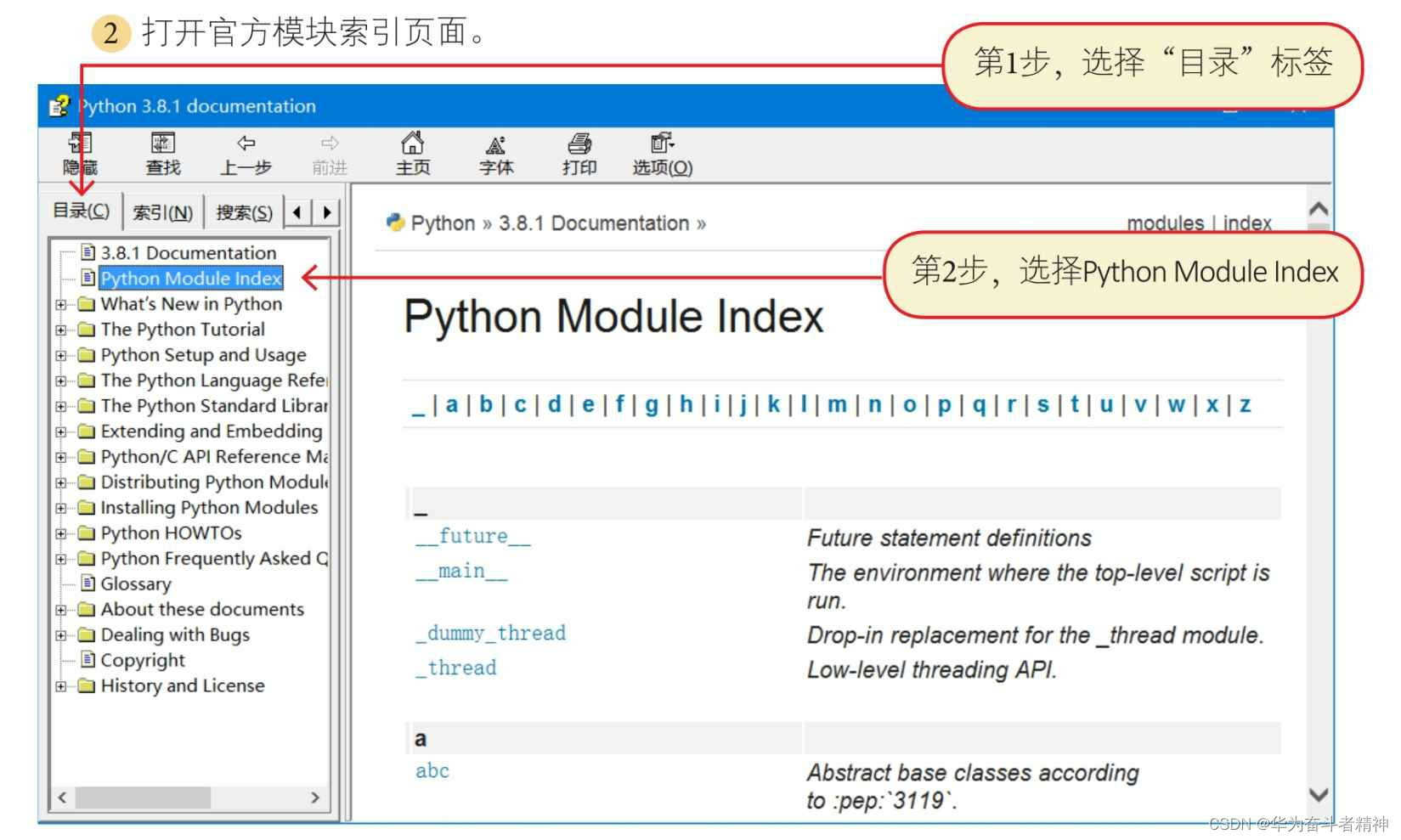Expand The Python Tutorial node
The width and height of the screenshot is (1401, 840).
(61, 330)
